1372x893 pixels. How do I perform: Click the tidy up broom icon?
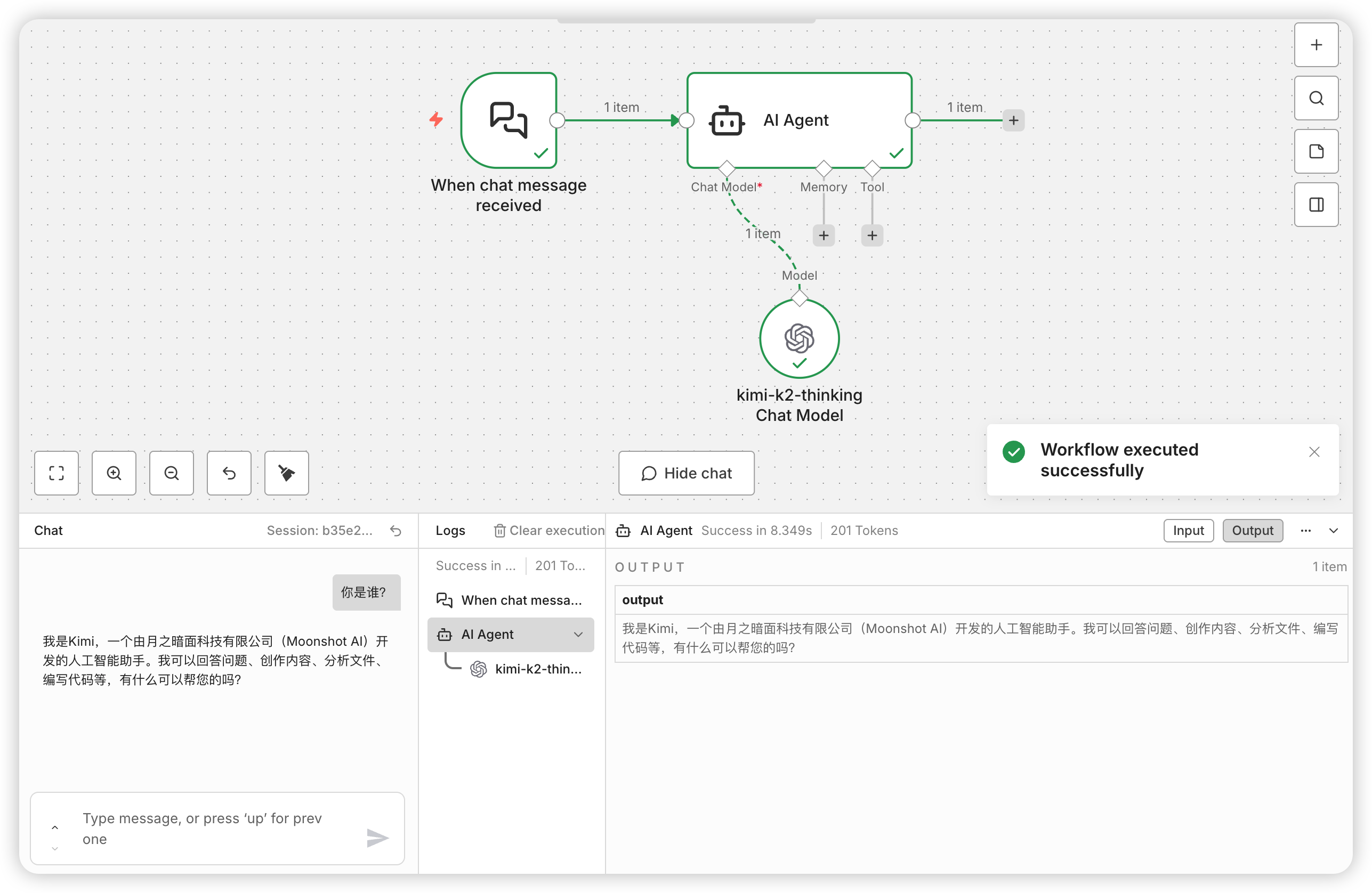pyautogui.click(x=287, y=473)
